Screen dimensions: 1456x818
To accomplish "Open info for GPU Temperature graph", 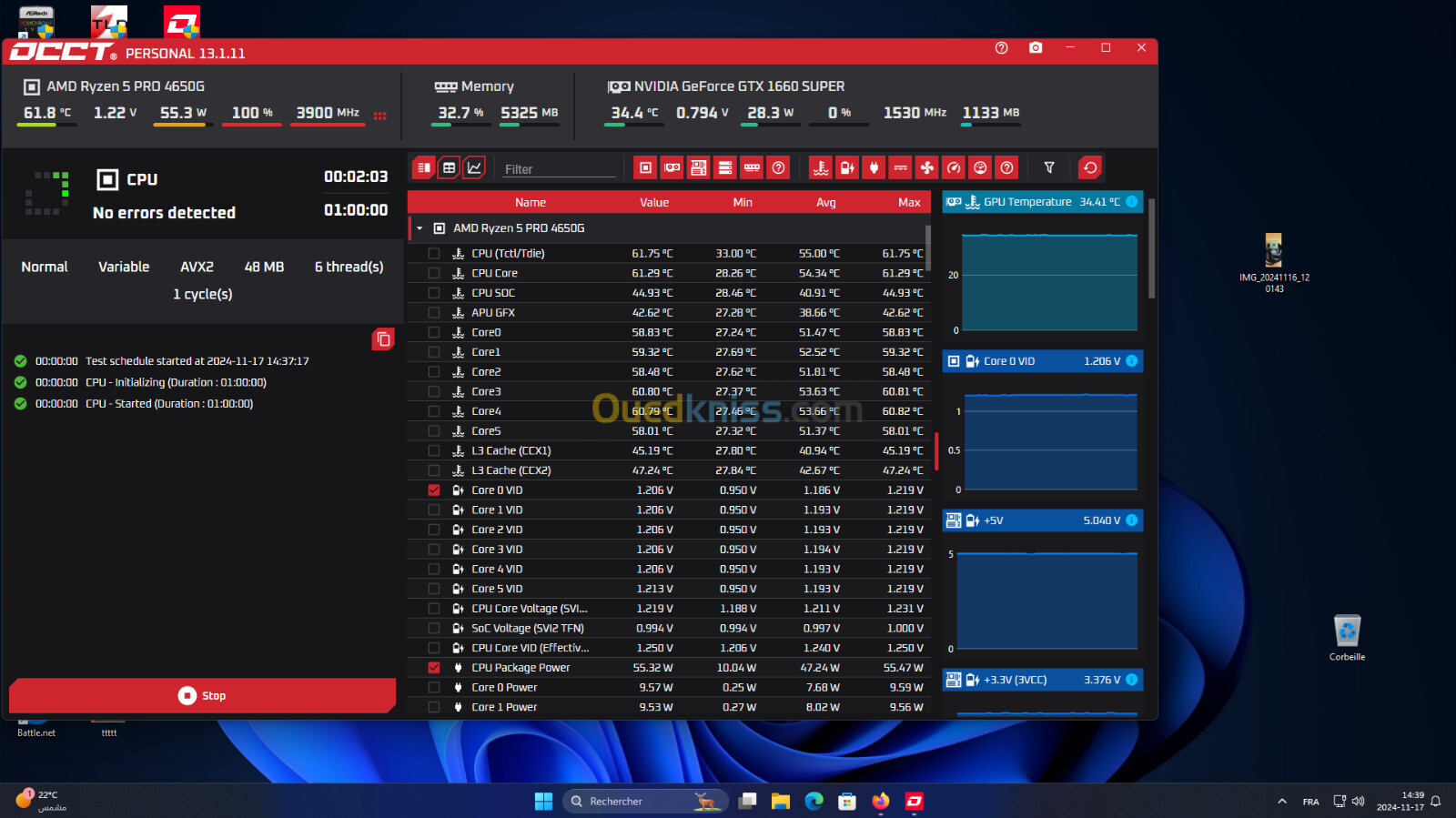I will coord(1131,202).
